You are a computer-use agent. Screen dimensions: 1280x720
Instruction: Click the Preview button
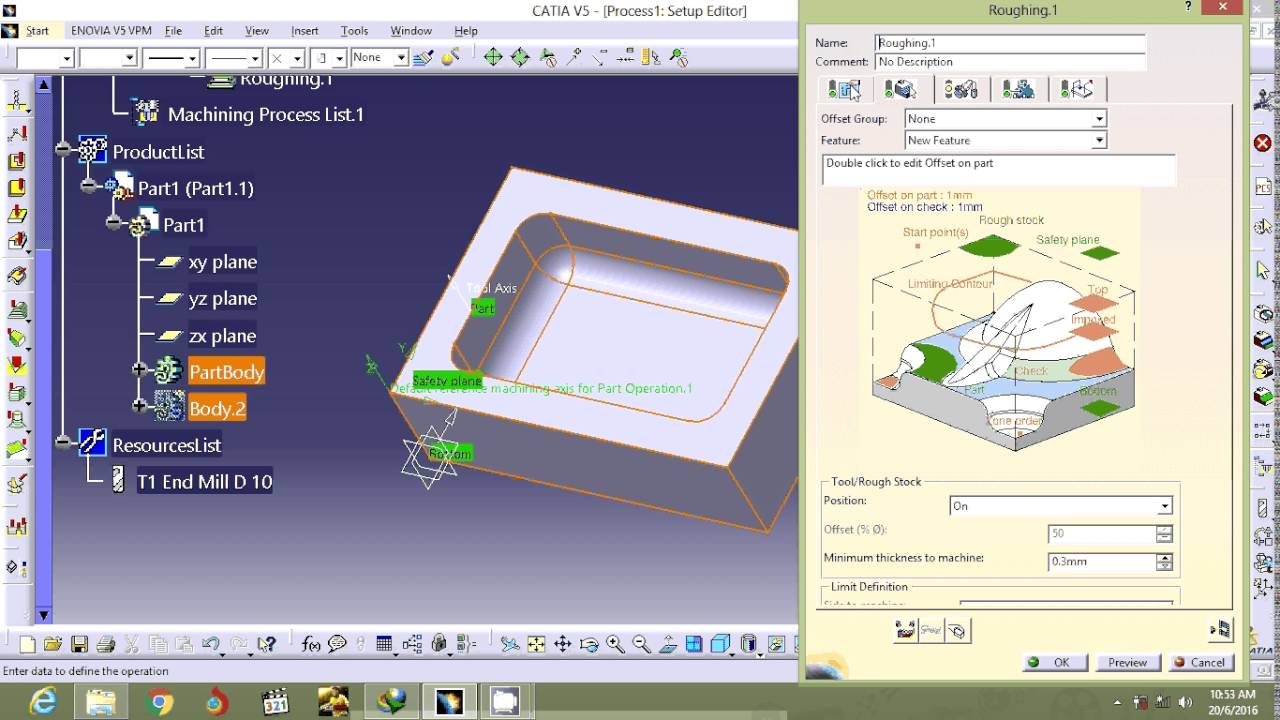click(x=1127, y=662)
